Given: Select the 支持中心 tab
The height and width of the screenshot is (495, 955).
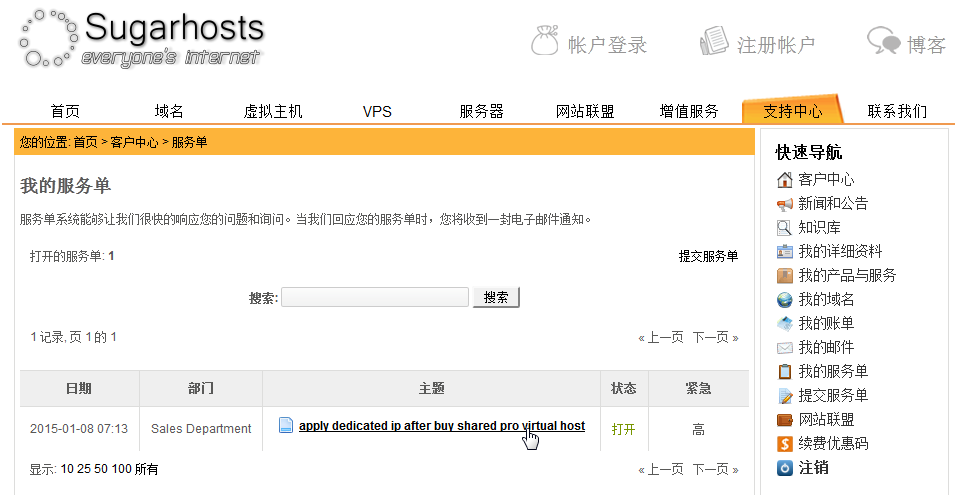Looking at the screenshot, I should pos(792,111).
